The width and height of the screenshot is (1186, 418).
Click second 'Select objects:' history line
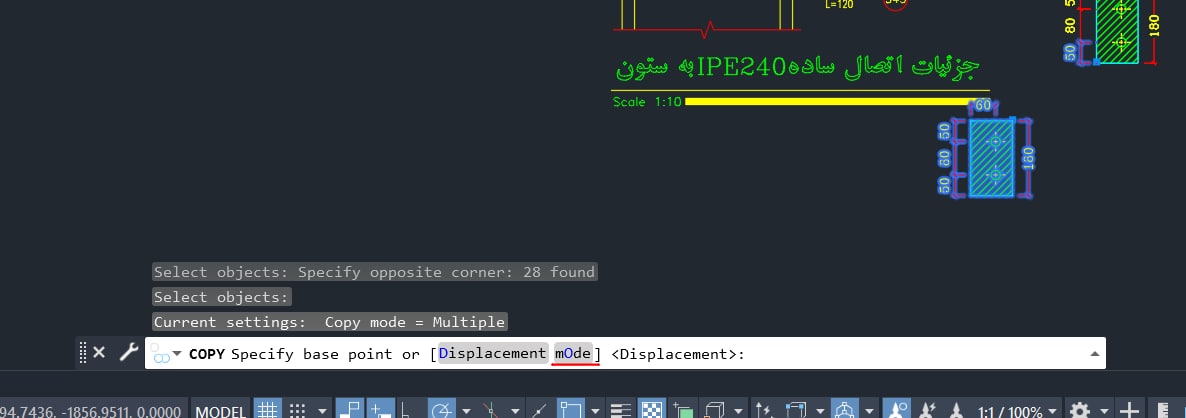[x=221, y=297]
